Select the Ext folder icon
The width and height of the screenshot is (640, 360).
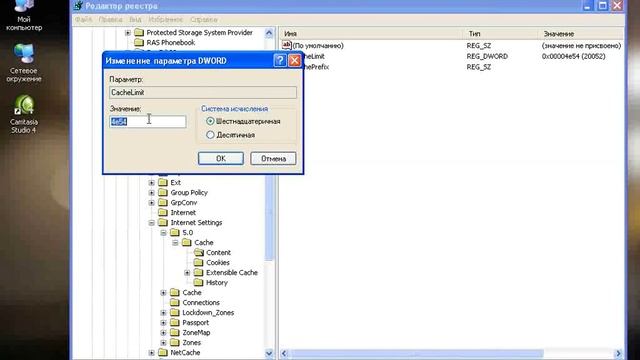tap(163, 182)
